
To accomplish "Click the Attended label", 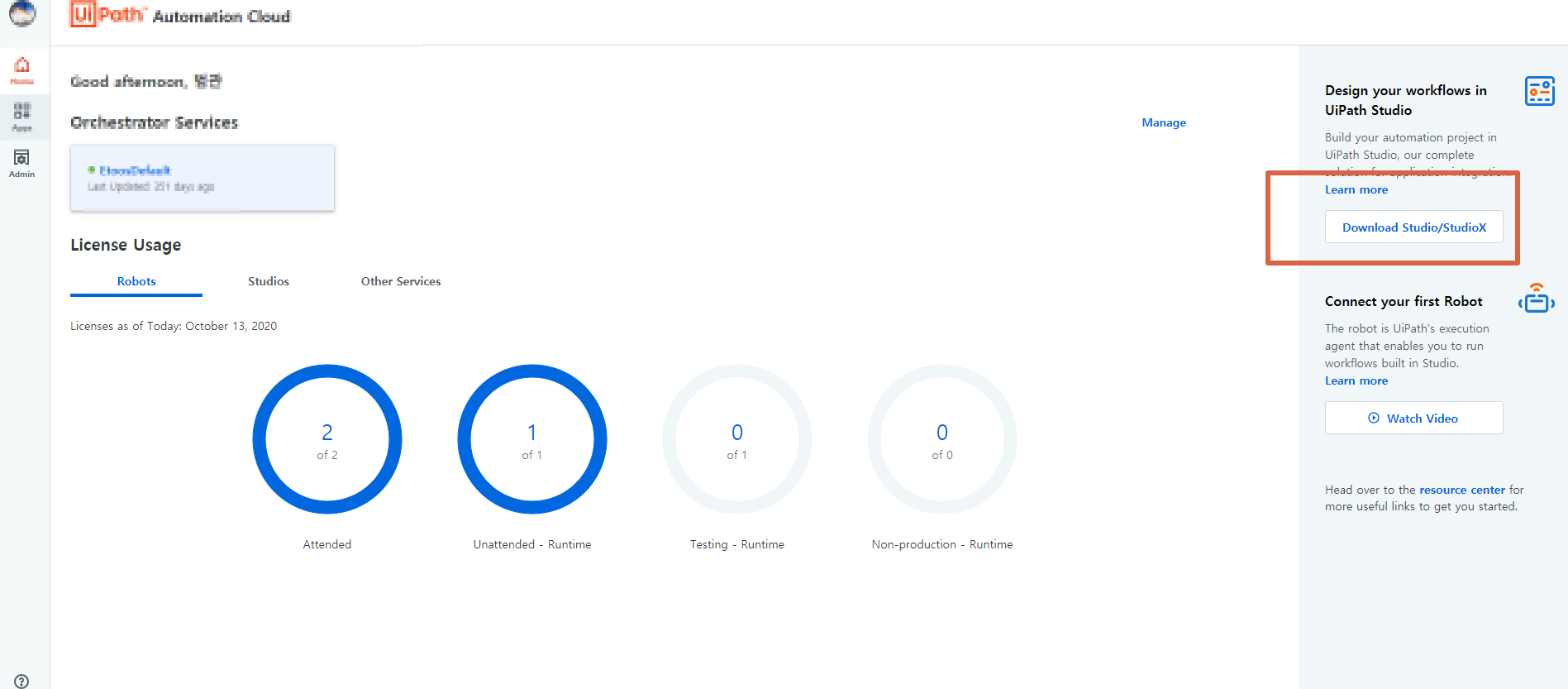I will click(327, 544).
